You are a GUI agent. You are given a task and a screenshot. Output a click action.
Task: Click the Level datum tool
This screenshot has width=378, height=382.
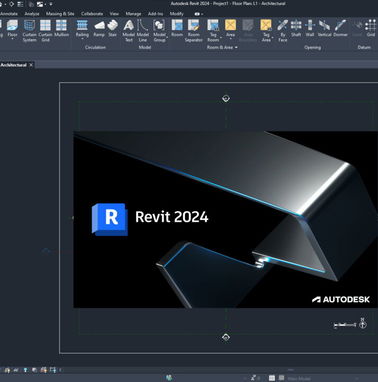tap(357, 28)
